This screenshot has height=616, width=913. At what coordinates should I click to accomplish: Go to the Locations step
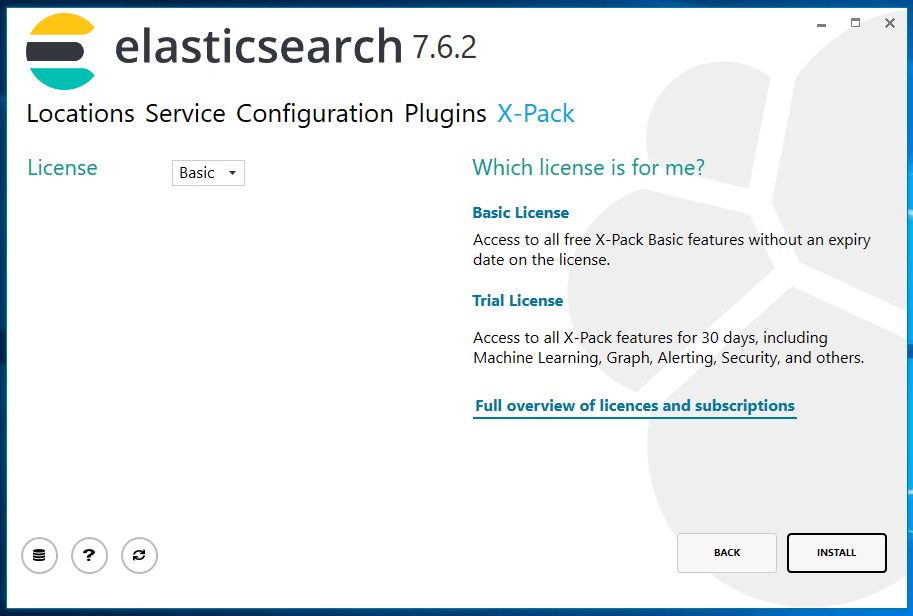tap(80, 114)
